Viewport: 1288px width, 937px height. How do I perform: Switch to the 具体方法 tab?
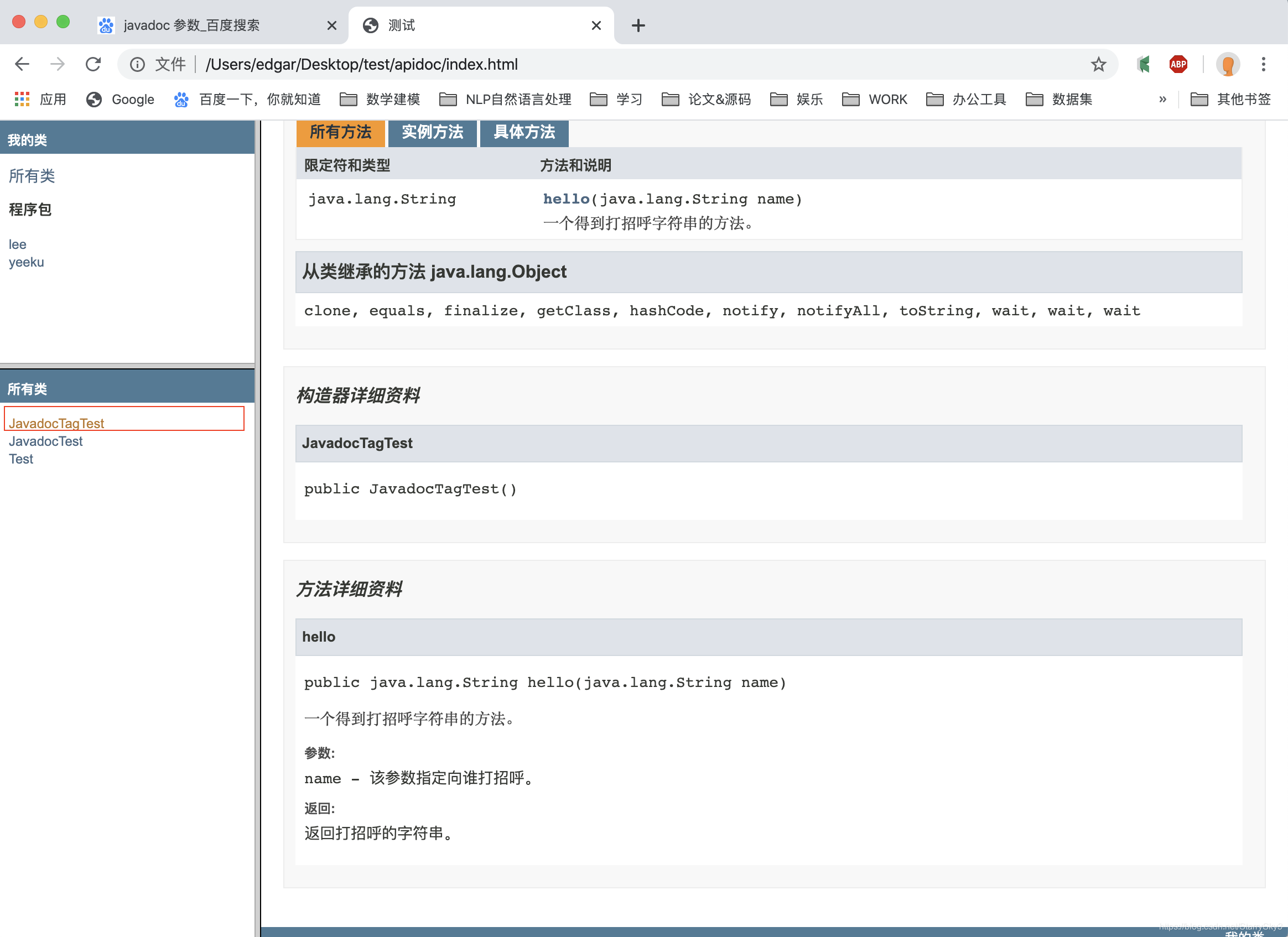point(523,132)
